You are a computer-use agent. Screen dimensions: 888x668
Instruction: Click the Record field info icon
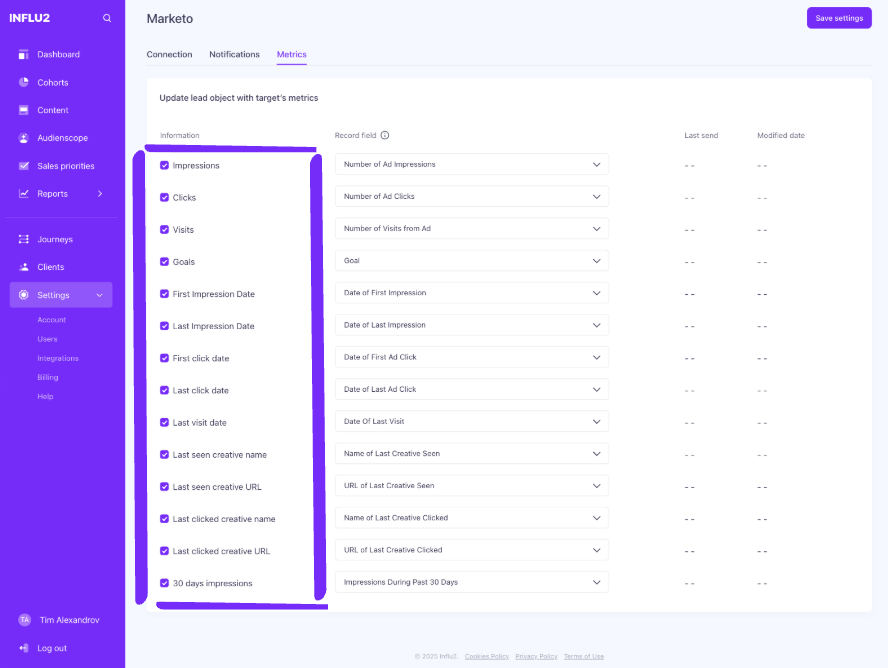click(385, 135)
